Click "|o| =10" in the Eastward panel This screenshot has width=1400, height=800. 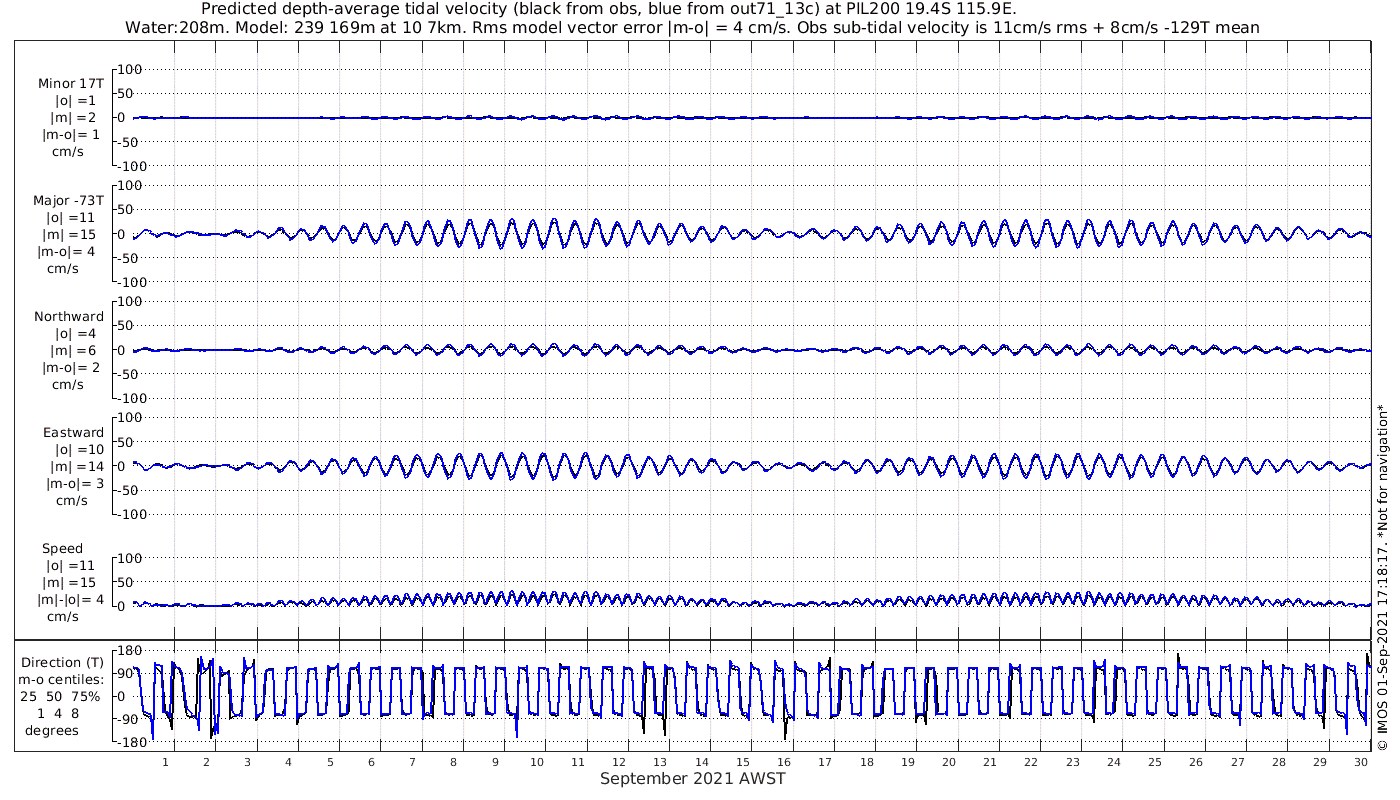click(x=80, y=450)
